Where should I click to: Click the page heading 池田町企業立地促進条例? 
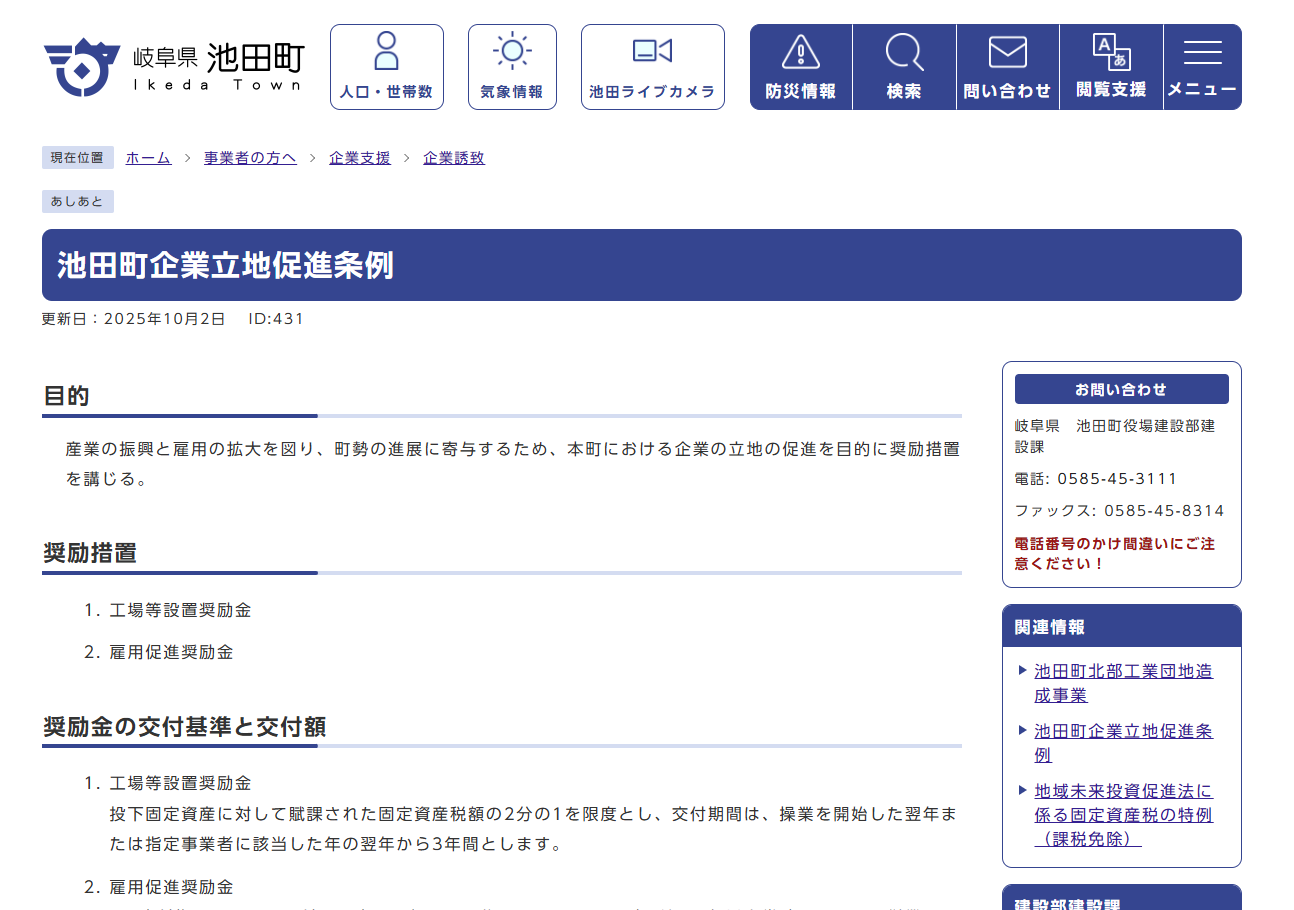pos(225,265)
